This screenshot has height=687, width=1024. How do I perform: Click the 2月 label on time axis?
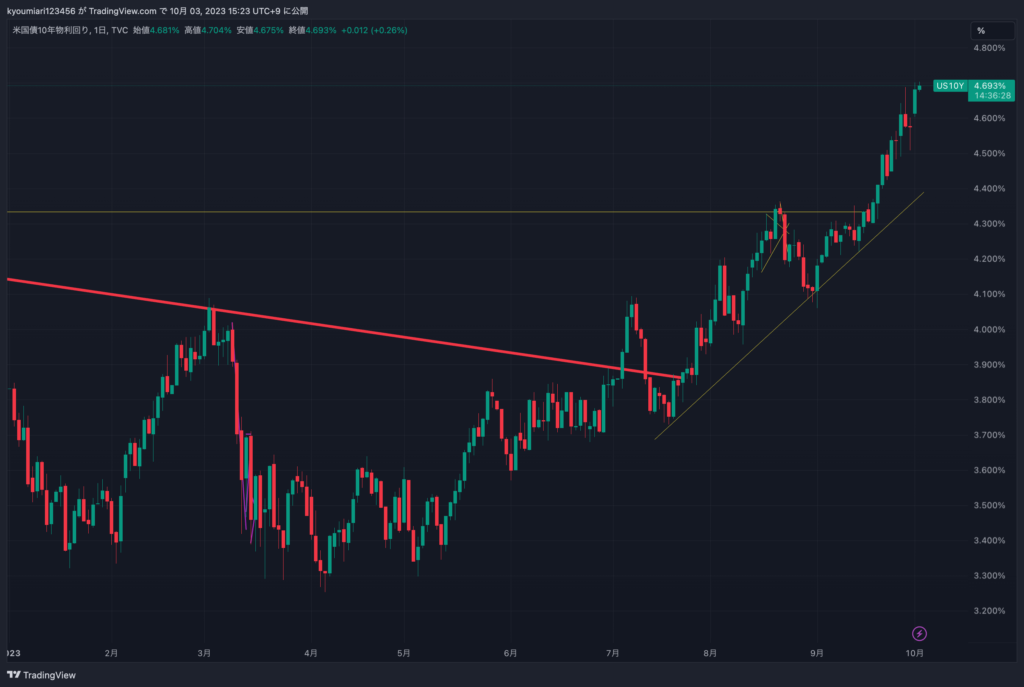111,653
